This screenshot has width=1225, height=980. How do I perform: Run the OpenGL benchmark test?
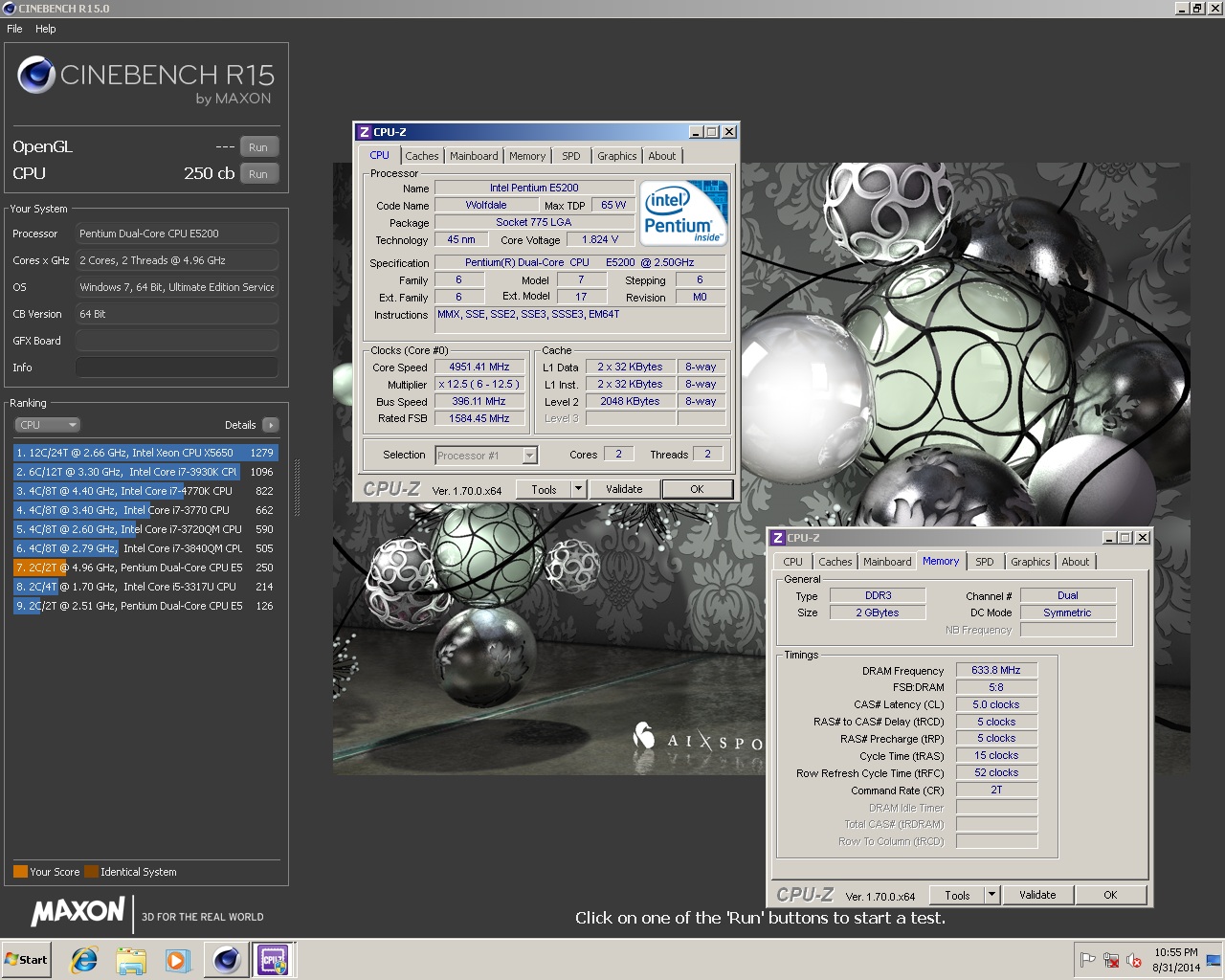click(258, 147)
